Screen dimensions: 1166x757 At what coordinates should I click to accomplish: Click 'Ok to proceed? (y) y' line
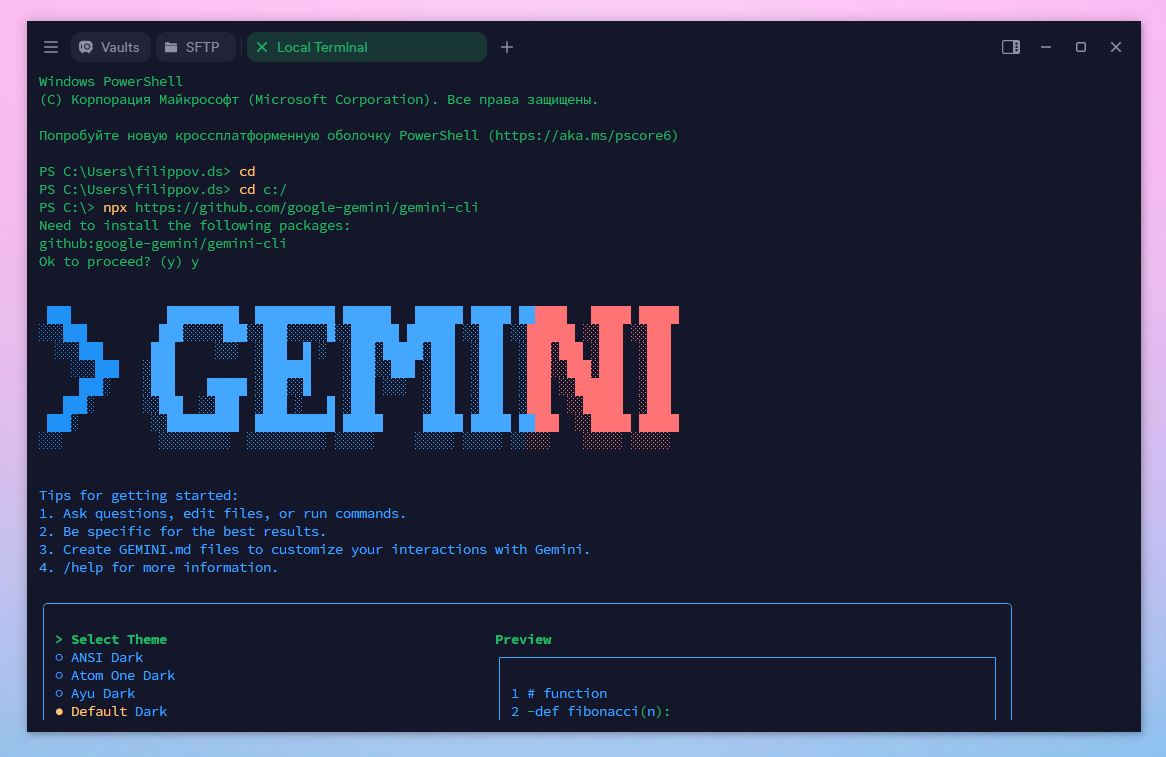pyautogui.click(x=119, y=262)
